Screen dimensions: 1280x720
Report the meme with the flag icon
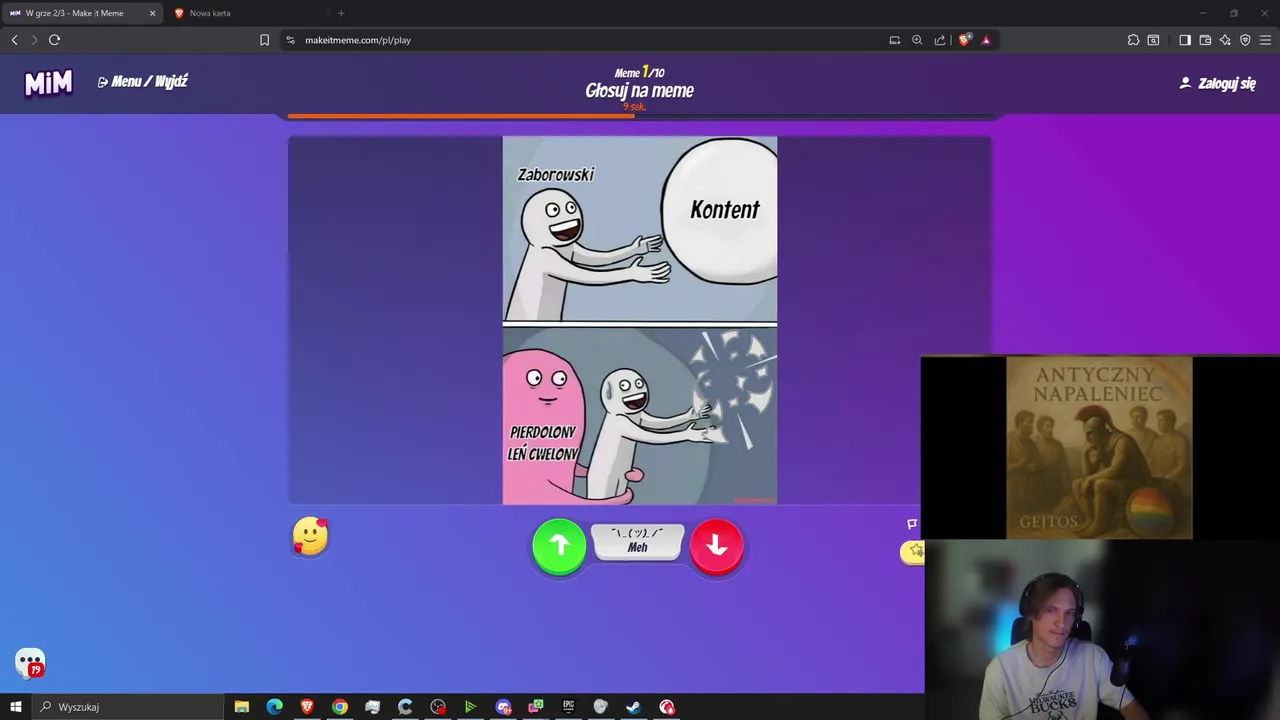(912, 524)
